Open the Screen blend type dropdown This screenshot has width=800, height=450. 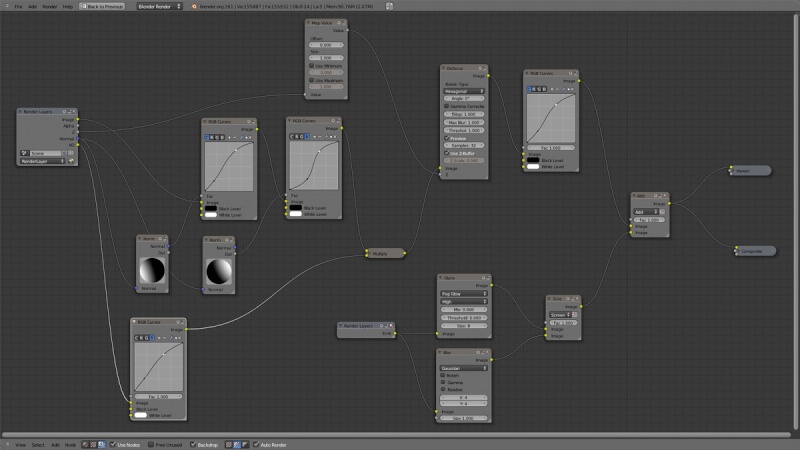(x=560, y=315)
